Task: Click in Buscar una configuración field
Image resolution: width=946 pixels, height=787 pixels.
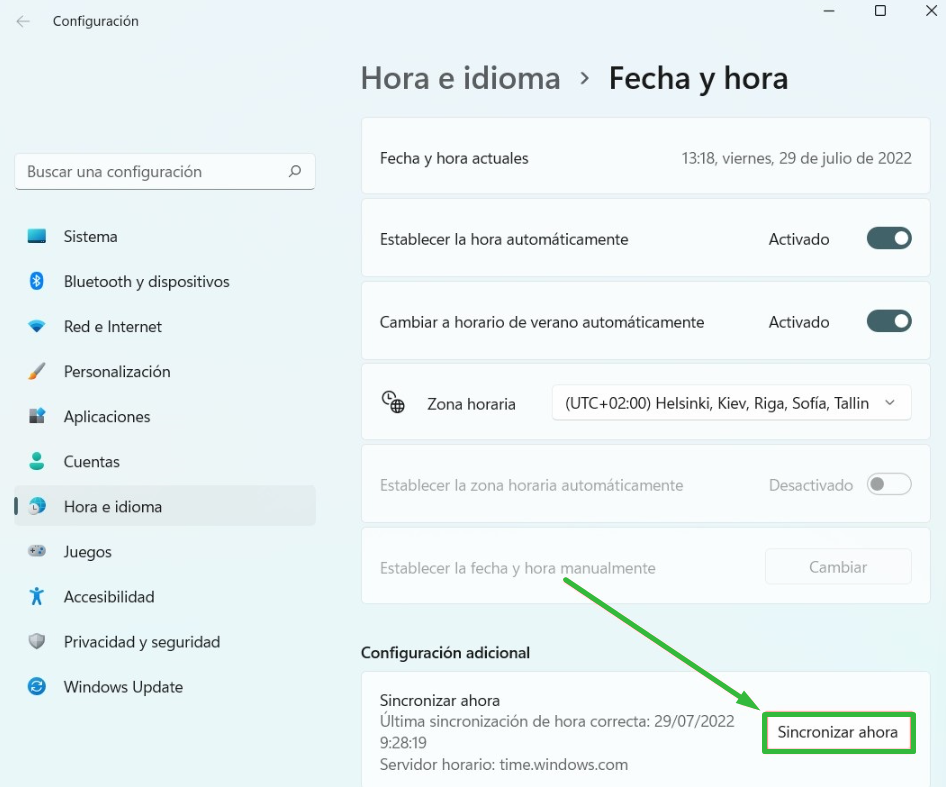Action: click(x=165, y=171)
